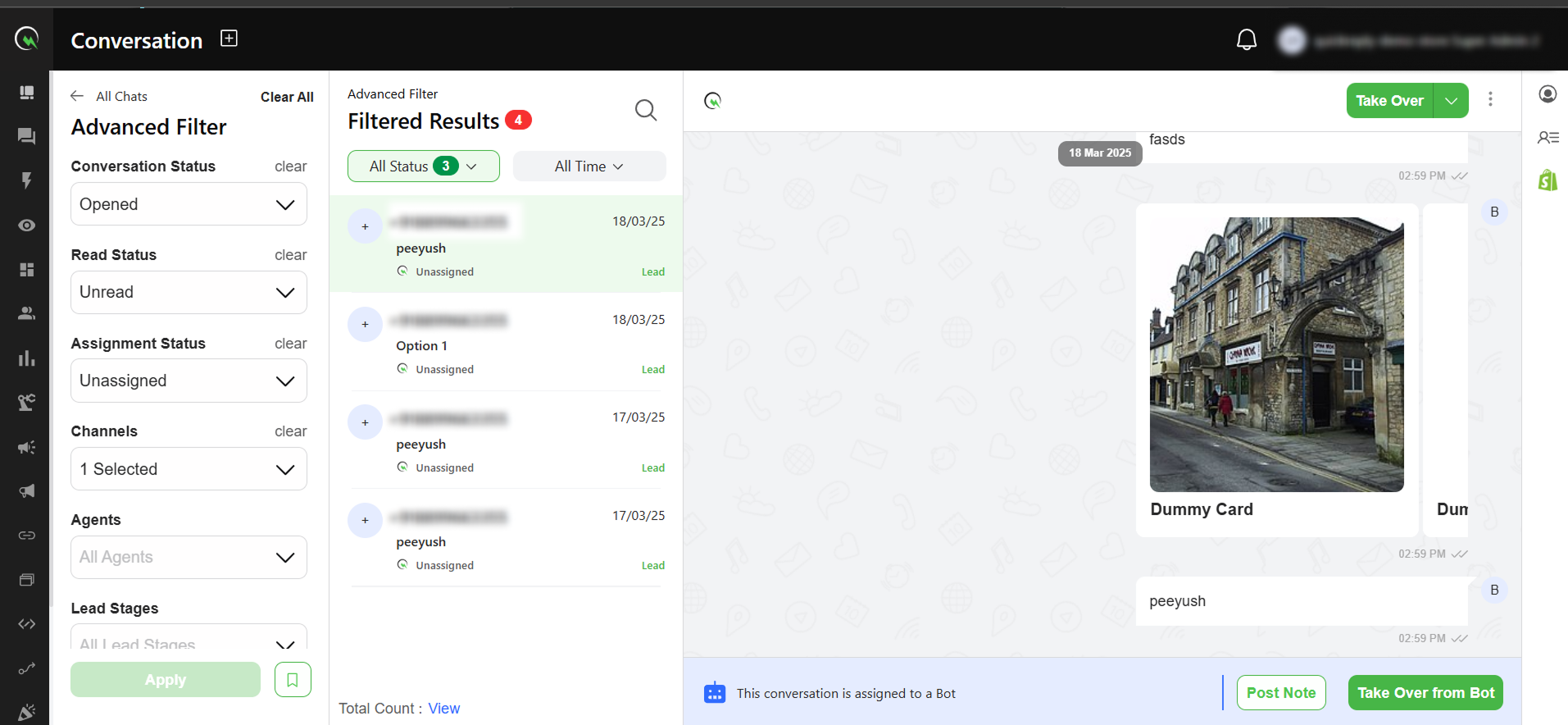Open the chat bubbles sidebar icon
Image resolution: width=1568 pixels, height=725 pixels.
point(27,136)
